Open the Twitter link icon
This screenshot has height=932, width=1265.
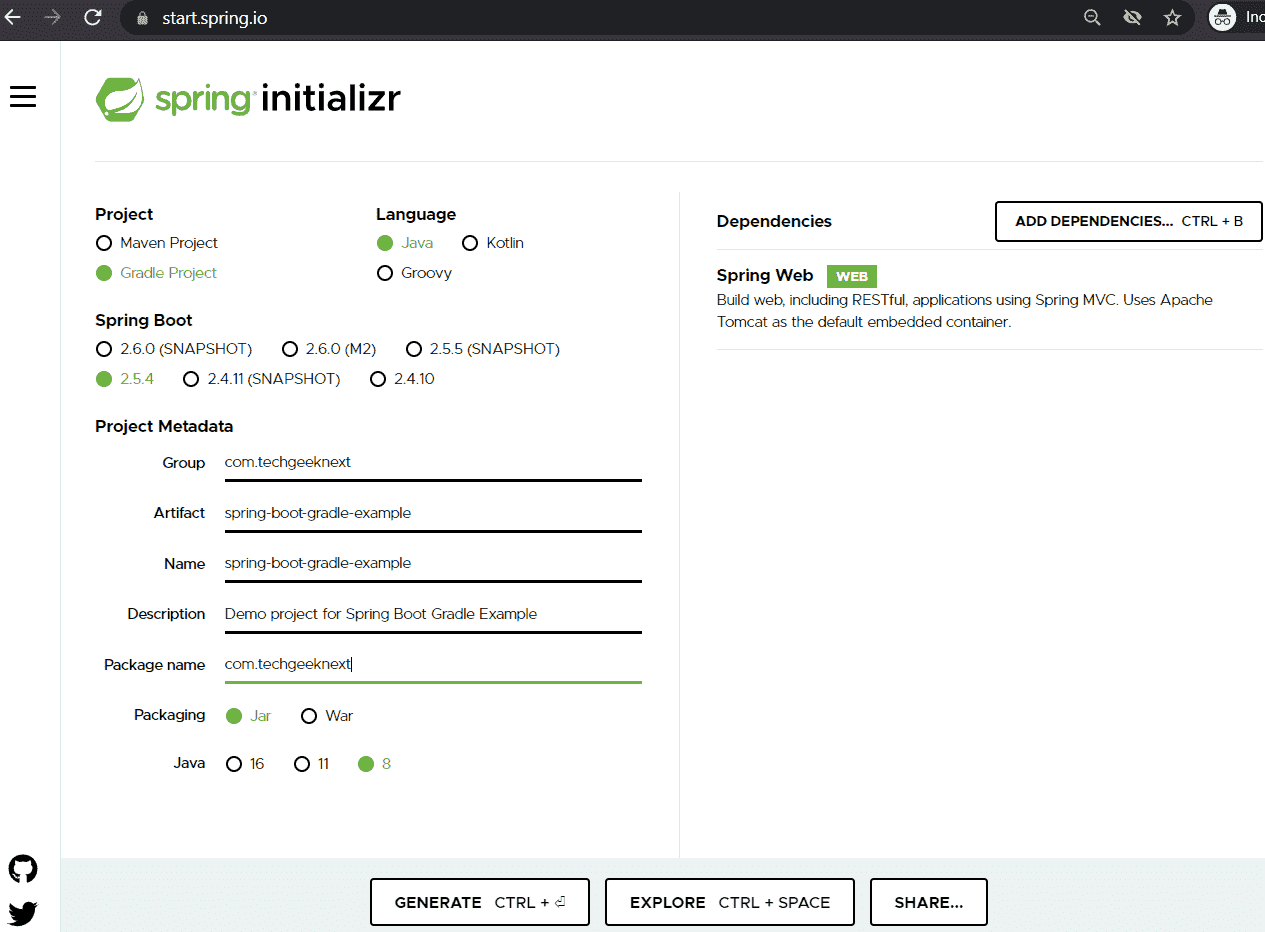point(23,912)
